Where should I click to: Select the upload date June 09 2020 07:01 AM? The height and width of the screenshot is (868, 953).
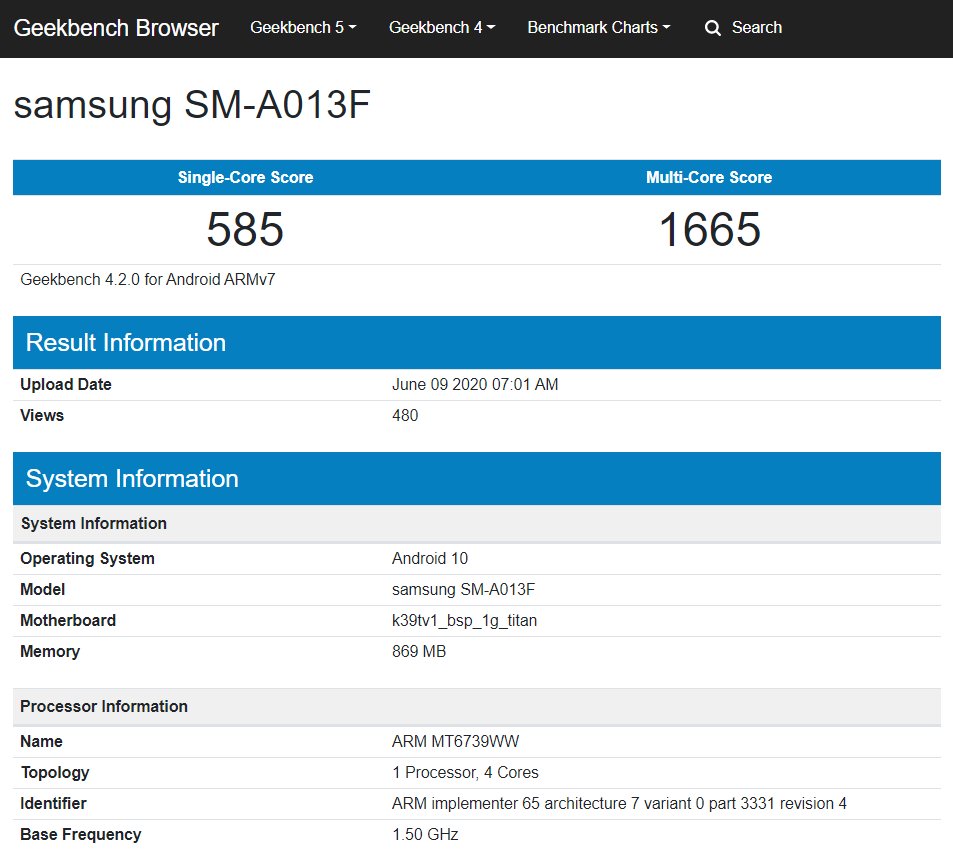tap(475, 384)
